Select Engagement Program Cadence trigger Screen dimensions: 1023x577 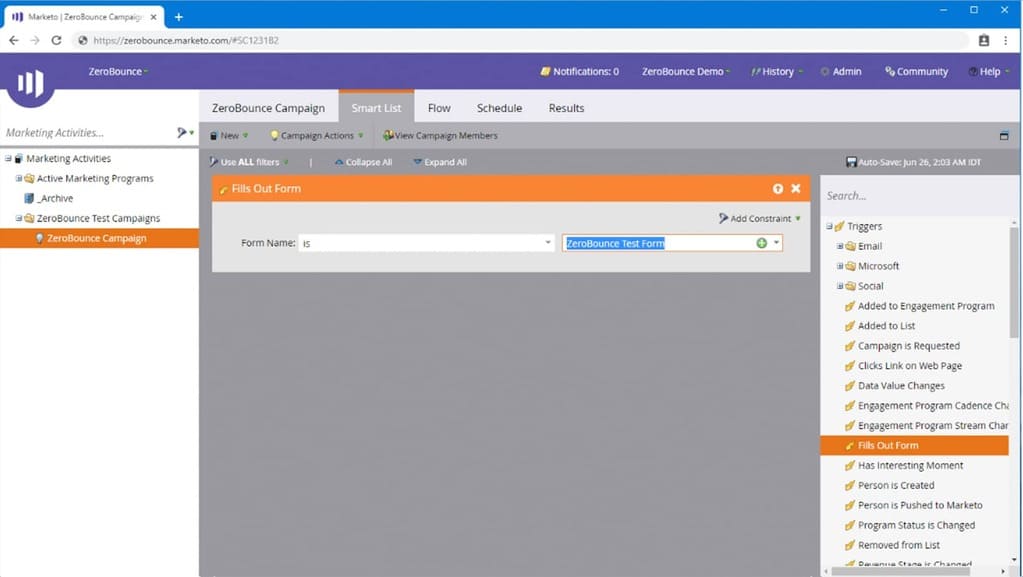click(933, 405)
